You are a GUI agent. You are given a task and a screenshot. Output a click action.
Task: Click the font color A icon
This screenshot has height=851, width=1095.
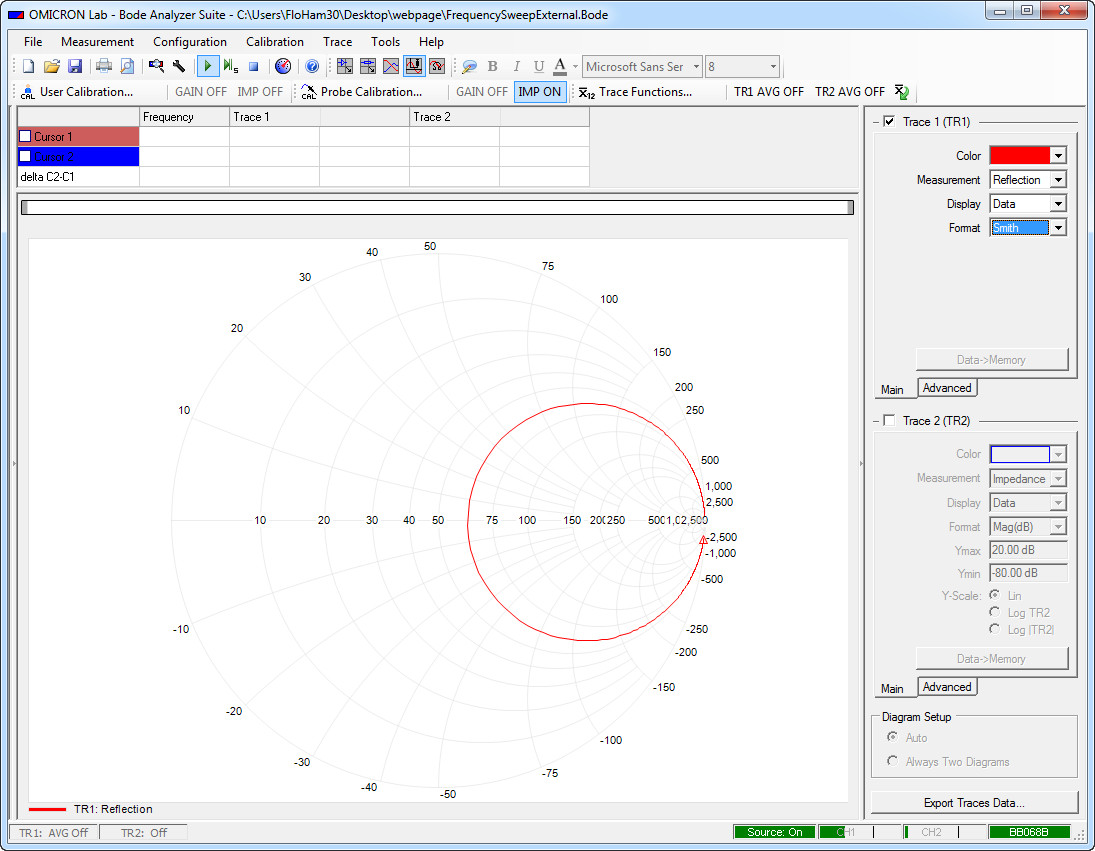point(560,66)
